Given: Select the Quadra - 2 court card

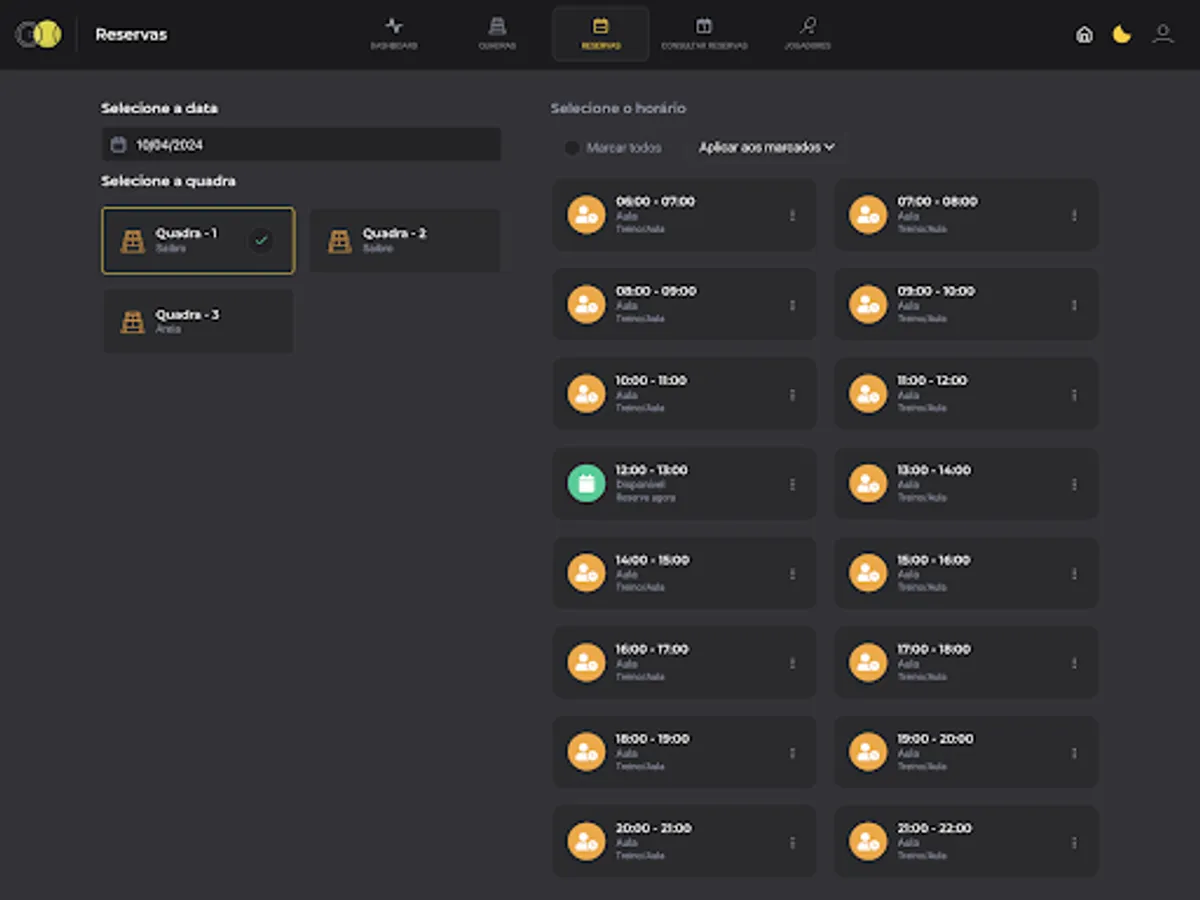Looking at the screenshot, I should tap(404, 240).
